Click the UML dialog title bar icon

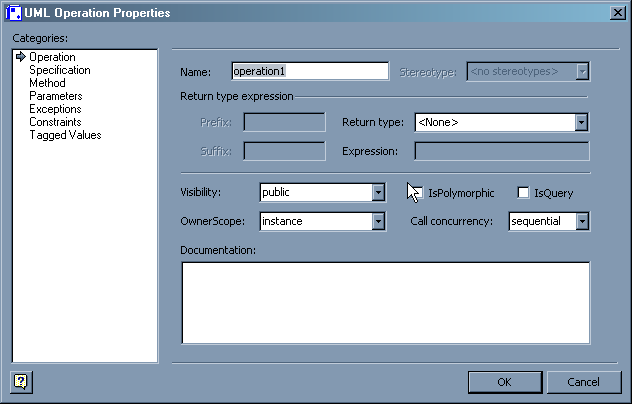12,12
